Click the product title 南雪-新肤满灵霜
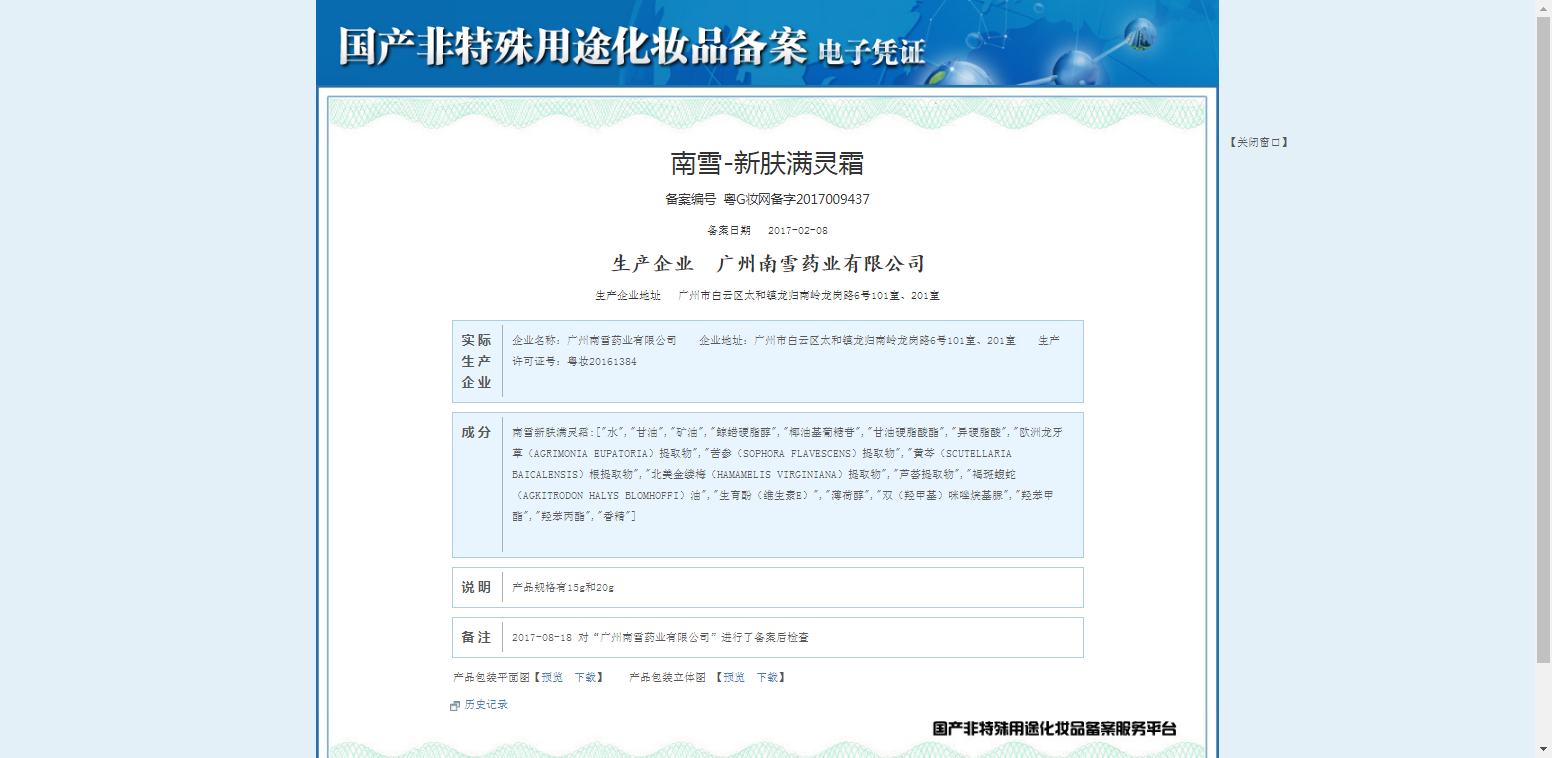This screenshot has height=758, width=1552. coord(767,164)
